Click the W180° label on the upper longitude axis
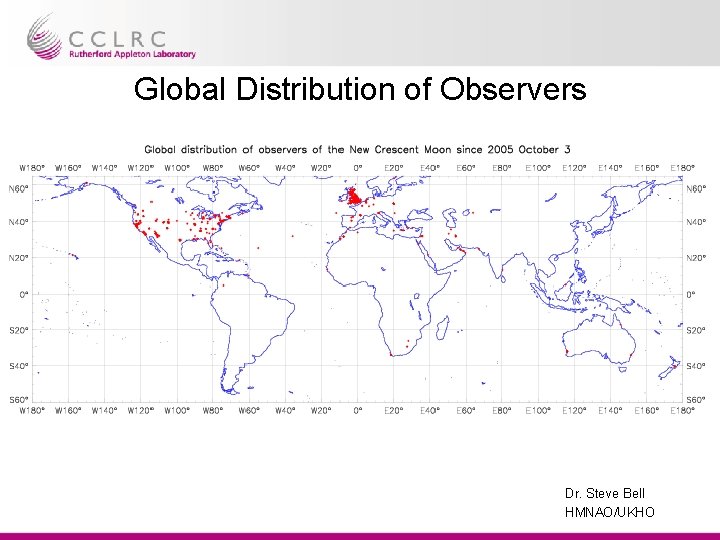Viewport: 720px width, 540px height. [32, 168]
